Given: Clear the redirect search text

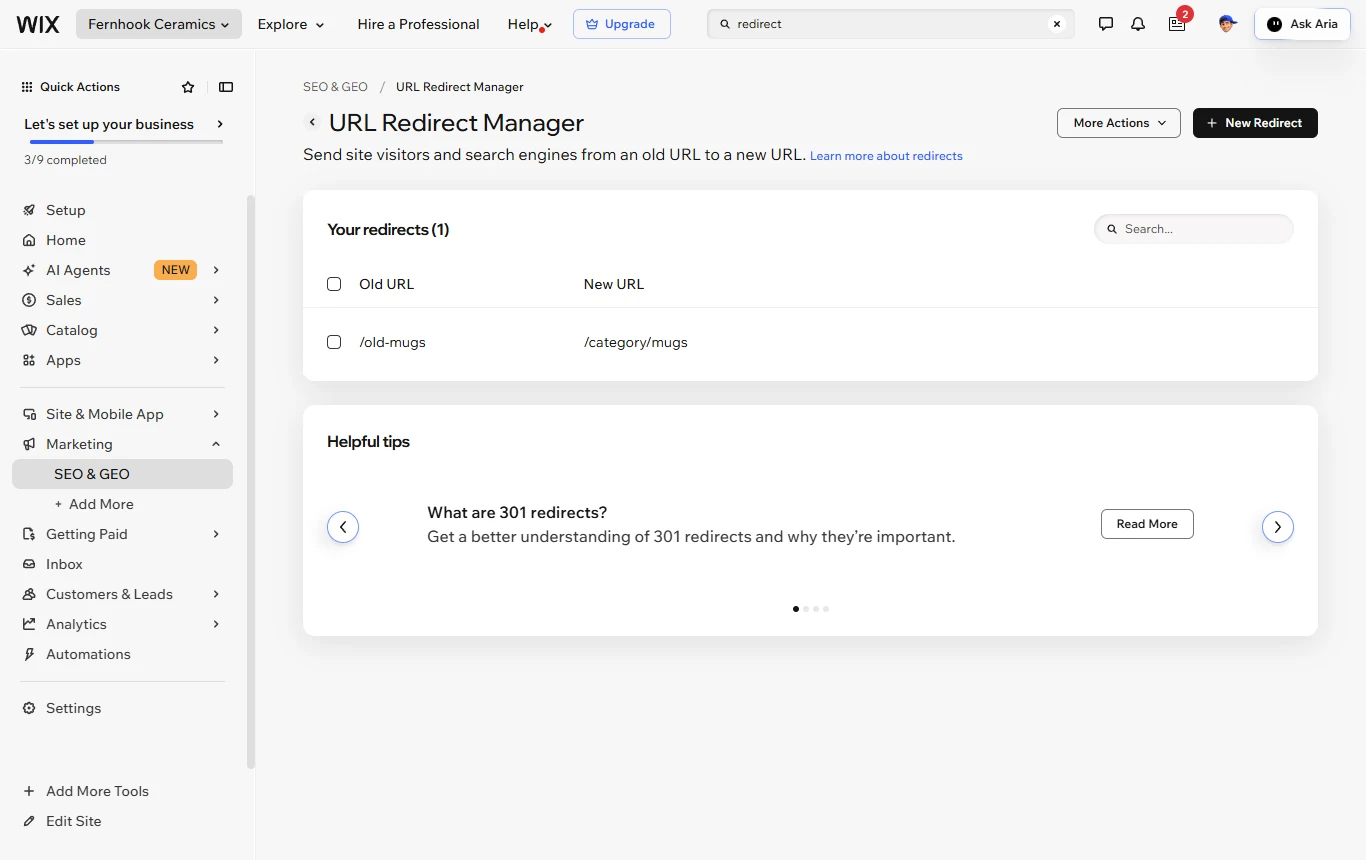Looking at the screenshot, I should pyautogui.click(x=1057, y=24).
